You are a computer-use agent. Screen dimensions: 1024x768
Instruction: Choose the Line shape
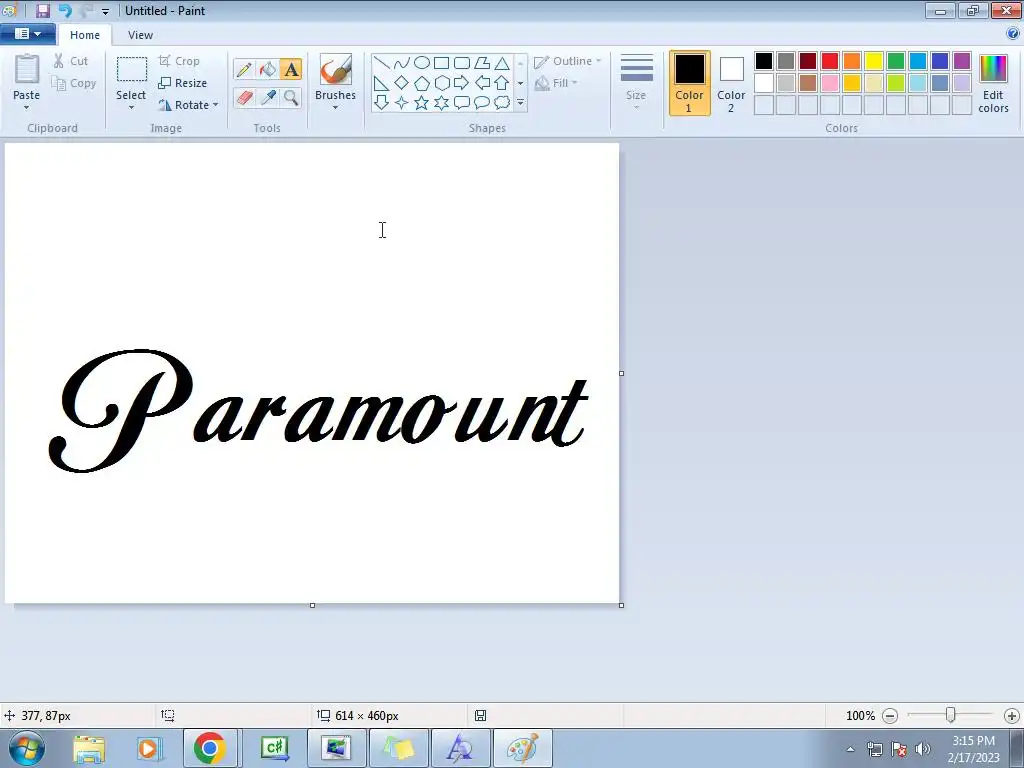(381, 63)
